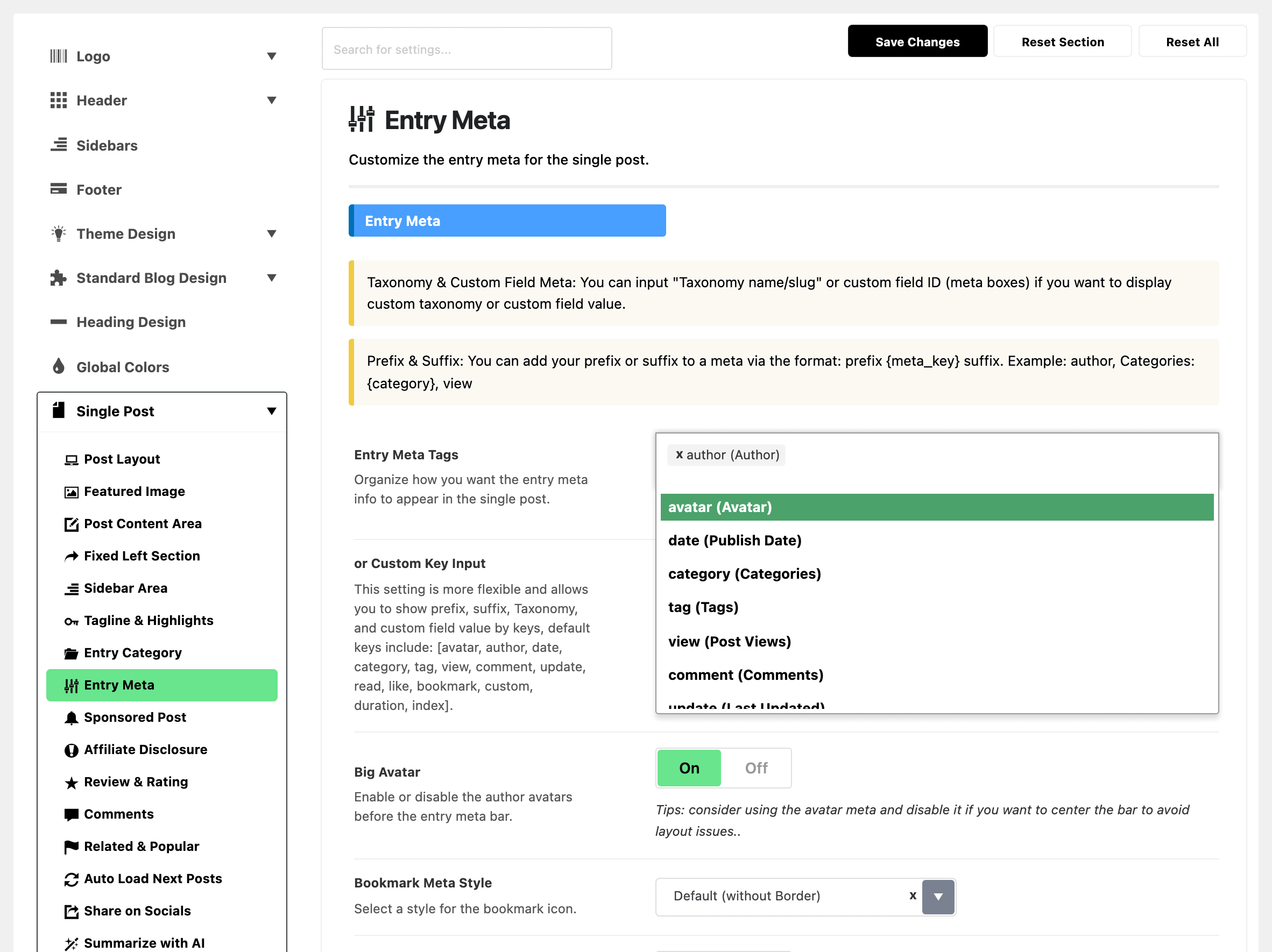Screen dimensions: 1272x952
Task: Click the Logo barcode icon in sidebar
Action: 58,56
